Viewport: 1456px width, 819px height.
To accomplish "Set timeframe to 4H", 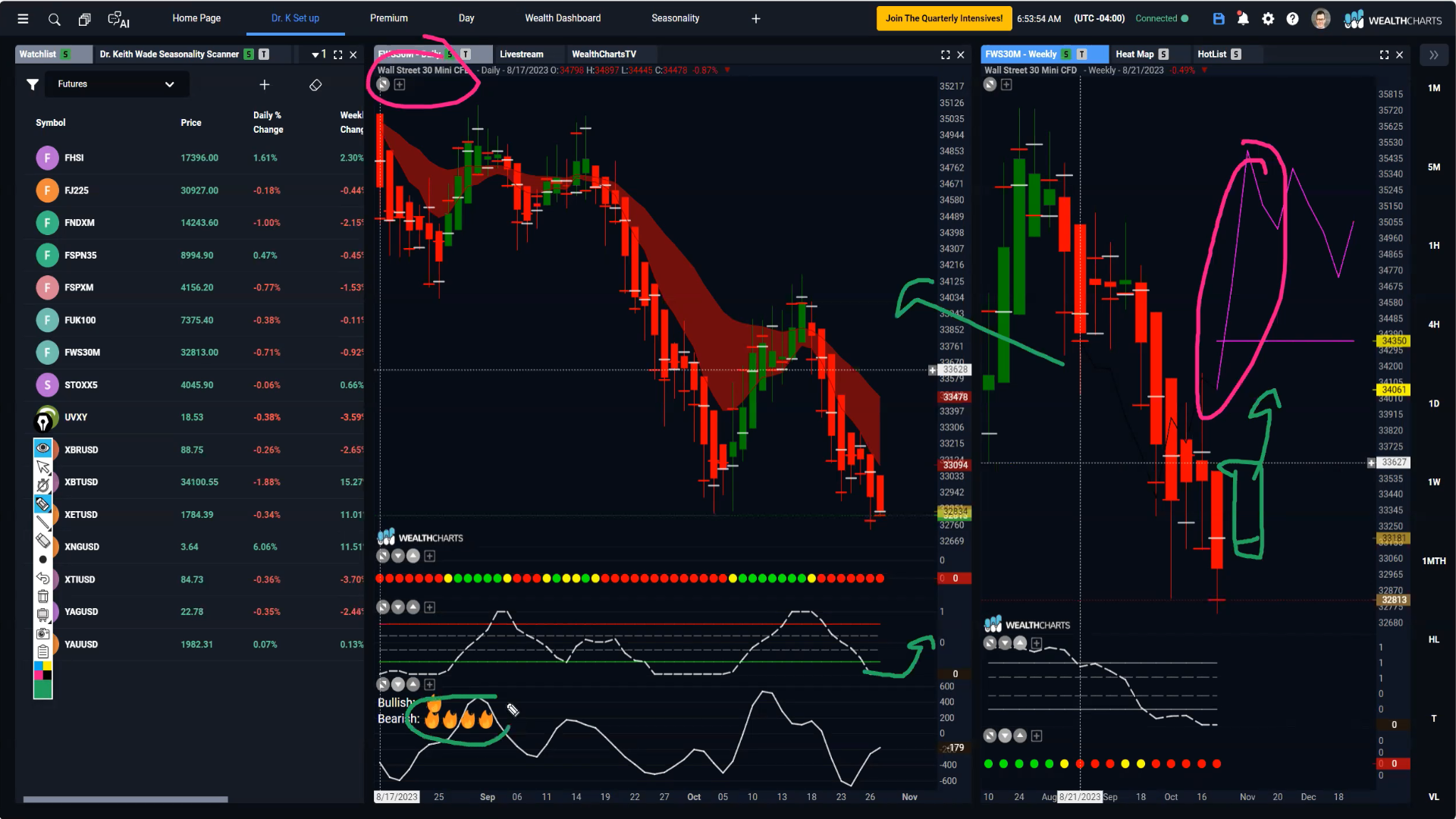I will pyautogui.click(x=1434, y=325).
